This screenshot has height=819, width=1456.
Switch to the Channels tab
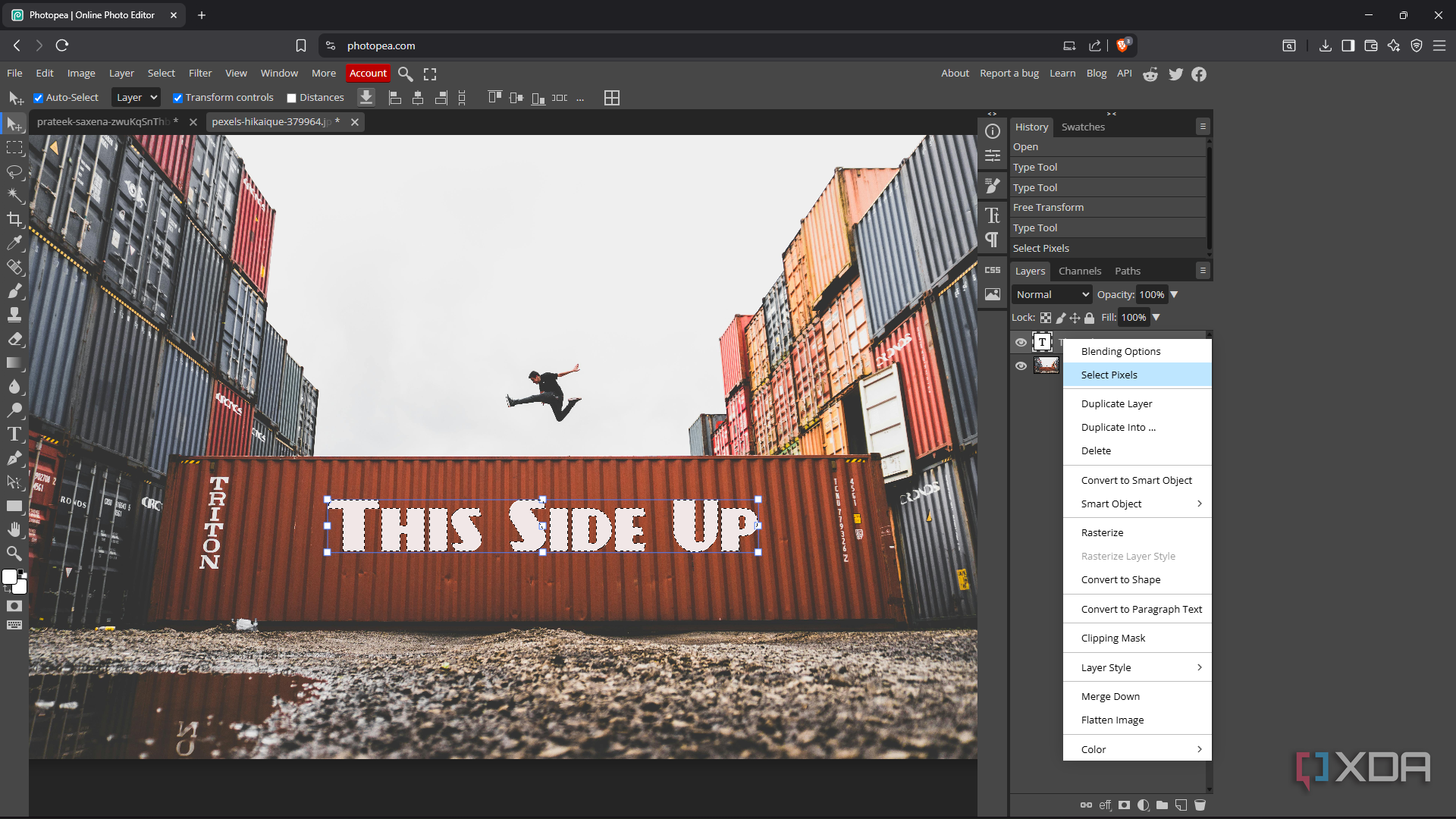(x=1080, y=271)
